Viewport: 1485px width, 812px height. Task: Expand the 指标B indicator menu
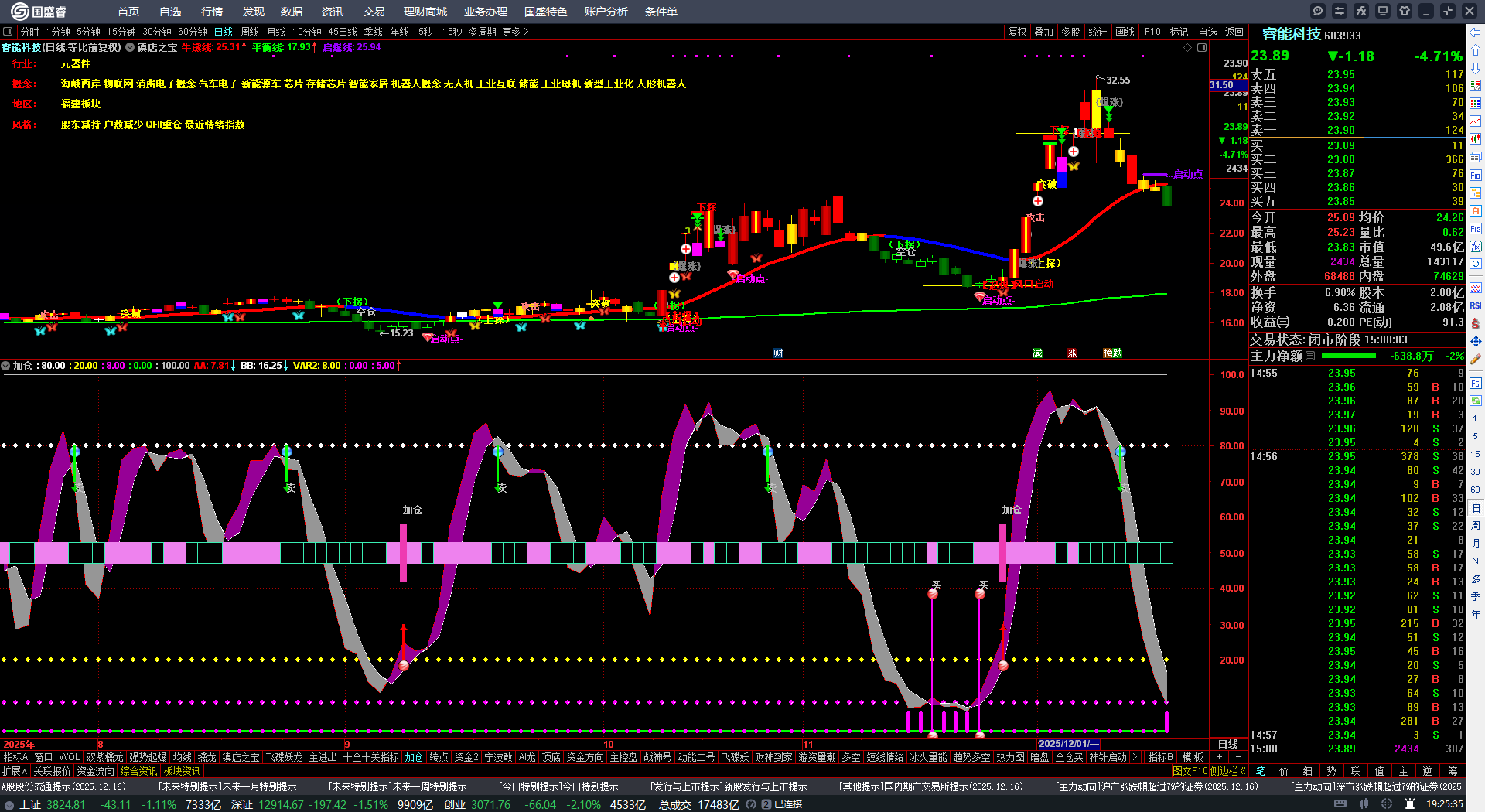point(1161,757)
